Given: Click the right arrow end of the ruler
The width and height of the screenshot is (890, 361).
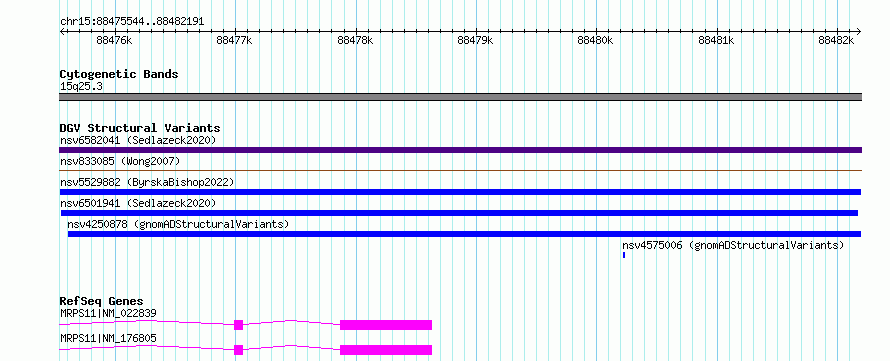Looking at the screenshot, I should click(859, 31).
